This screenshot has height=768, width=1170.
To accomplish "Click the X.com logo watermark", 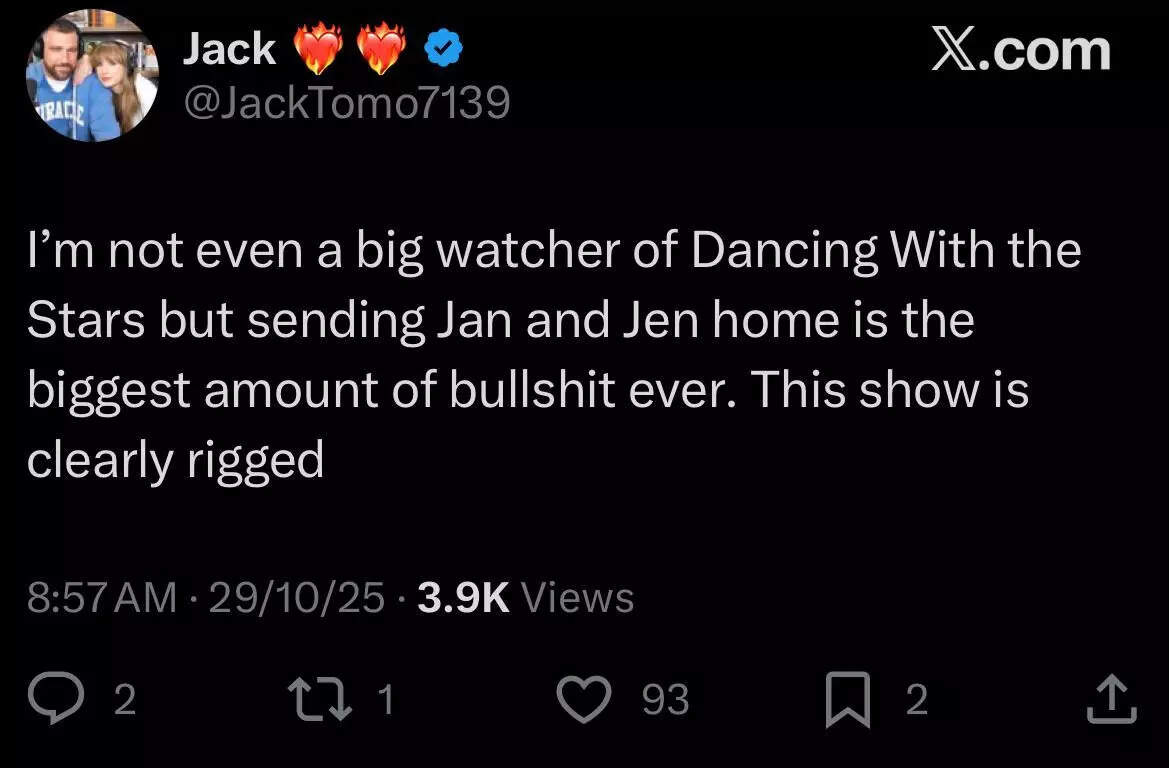I will [x=1020, y=50].
